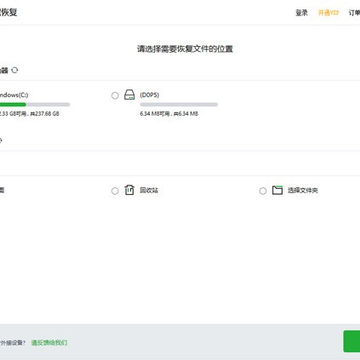The height and width of the screenshot is (360, 360).
Task: Click the (DOPS) usage progress bar
Action: [x=179, y=105]
